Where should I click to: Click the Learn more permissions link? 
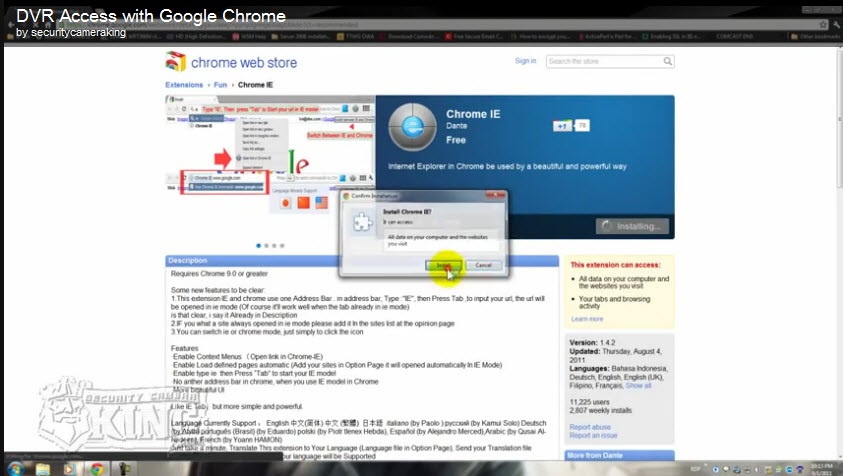click(x=587, y=319)
